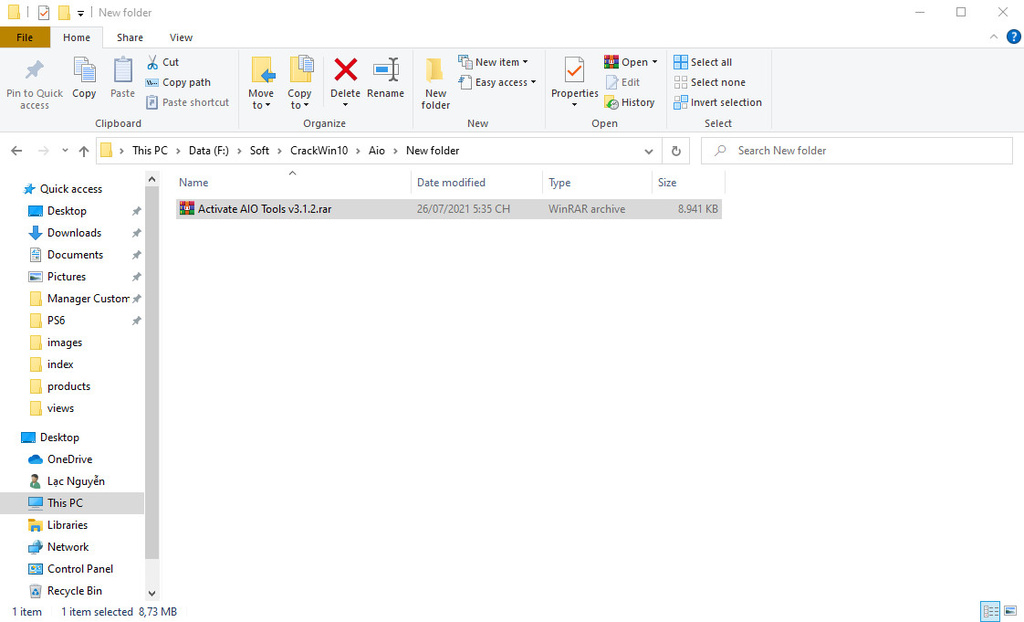Screen dimensions: 1024x622
Task: Select Activate AIO Tools v3.1.2.rar file
Action: (x=449, y=209)
